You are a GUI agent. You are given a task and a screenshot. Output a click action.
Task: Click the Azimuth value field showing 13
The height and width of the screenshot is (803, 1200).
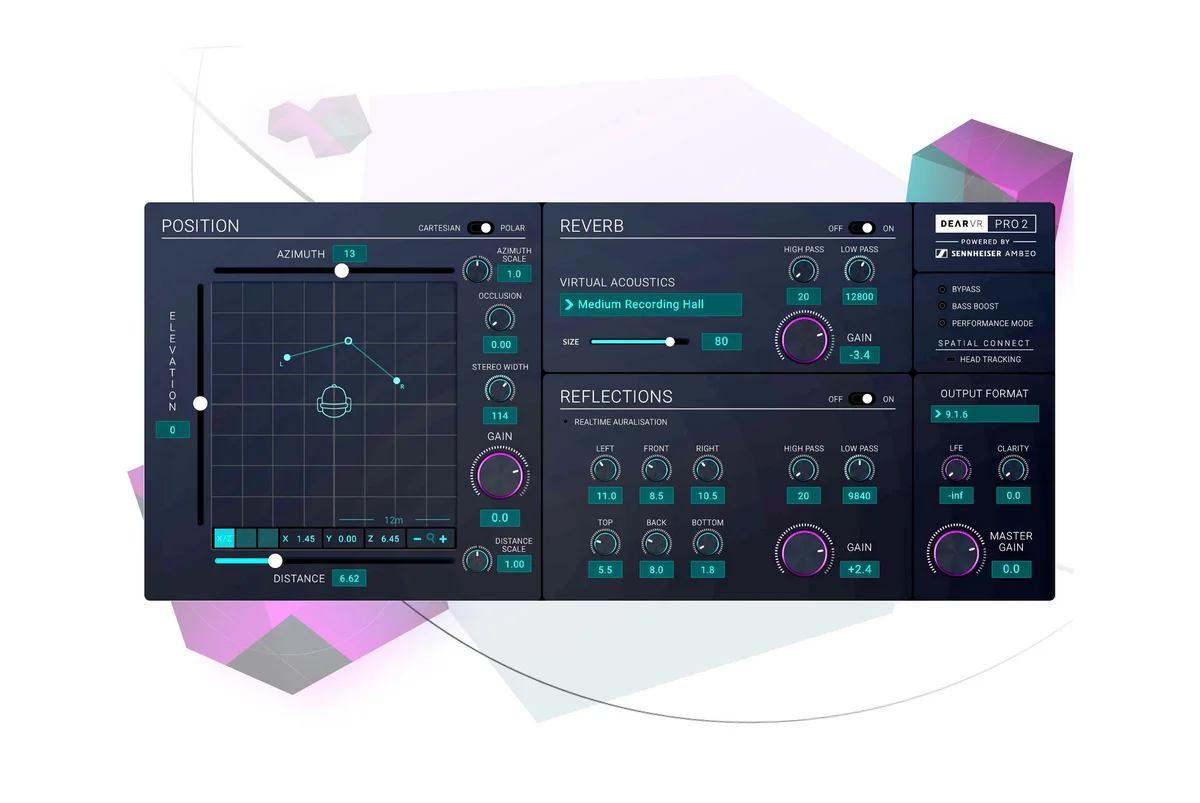pyautogui.click(x=350, y=253)
